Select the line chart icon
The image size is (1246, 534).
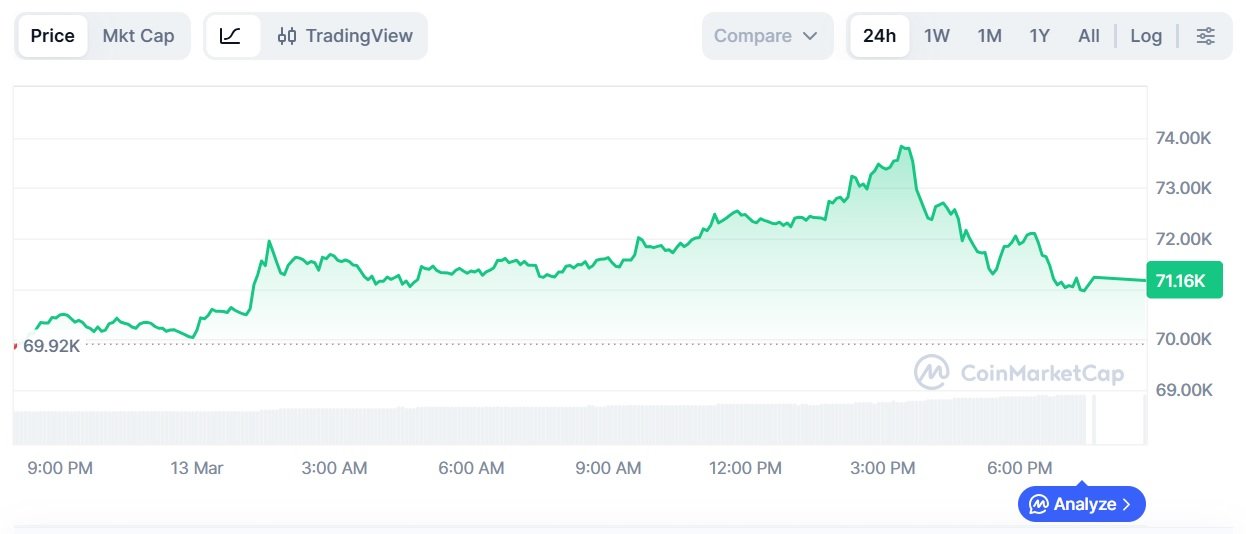(x=231, y=36)
